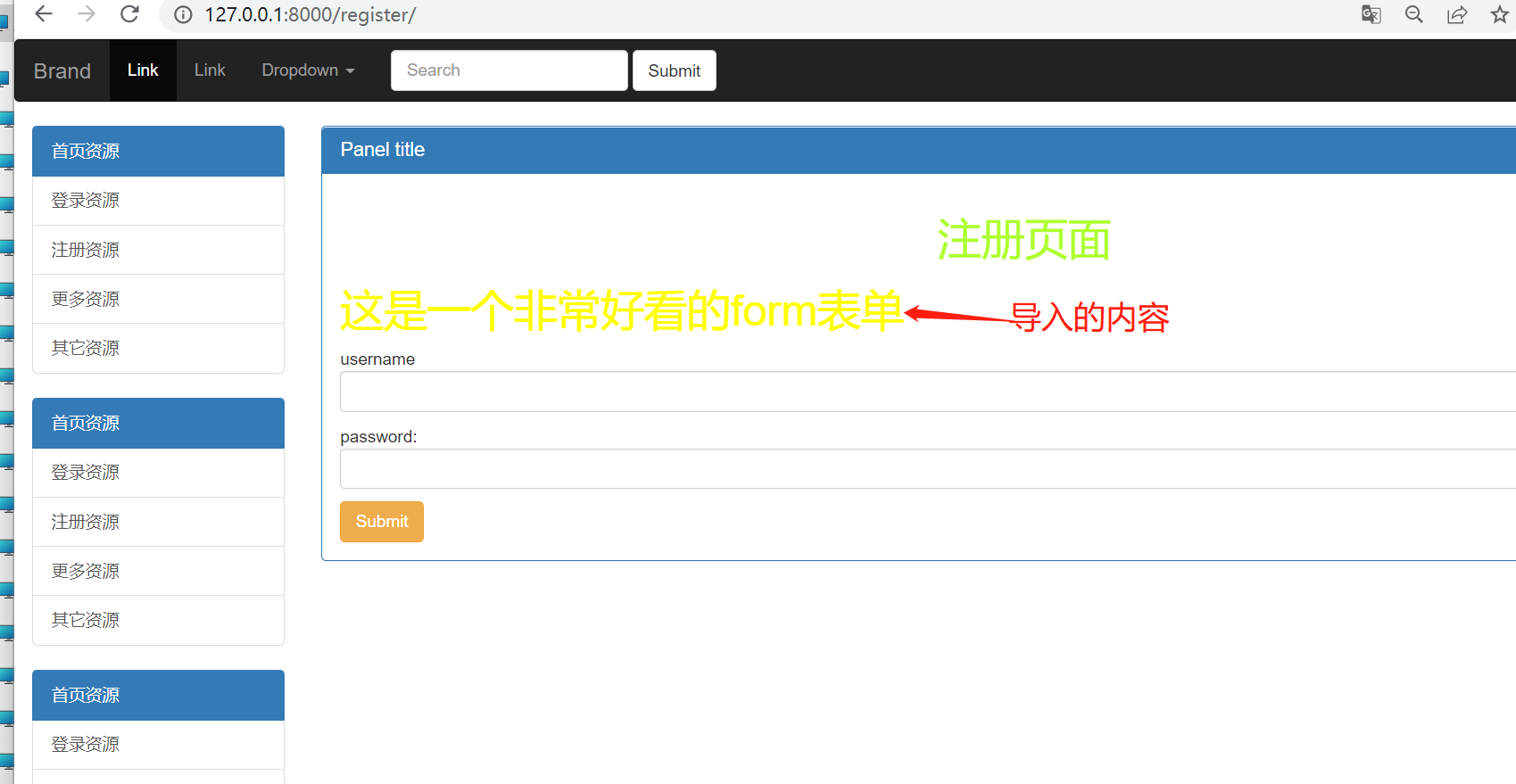Click the password: label
This screenshot has height=784, width=1516.
[x=378, y=437]
